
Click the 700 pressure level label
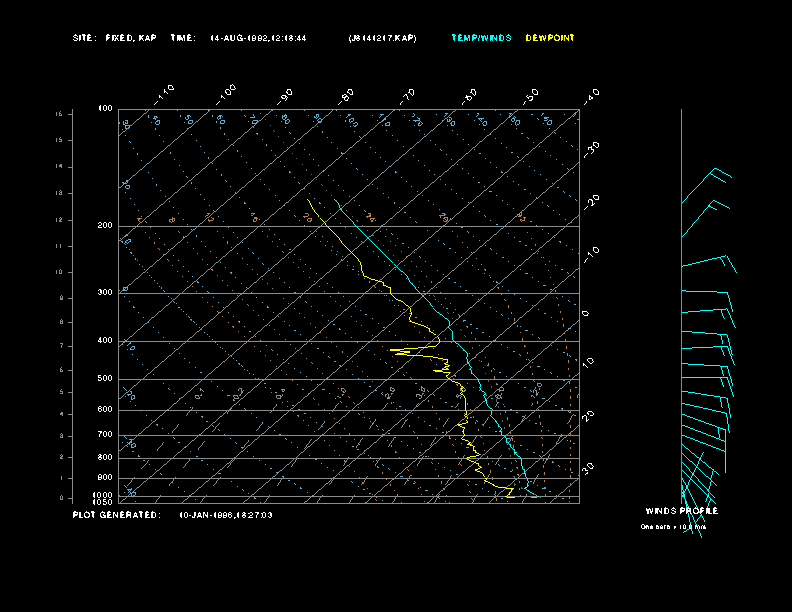pyautogui.click(x=105, y=435)
